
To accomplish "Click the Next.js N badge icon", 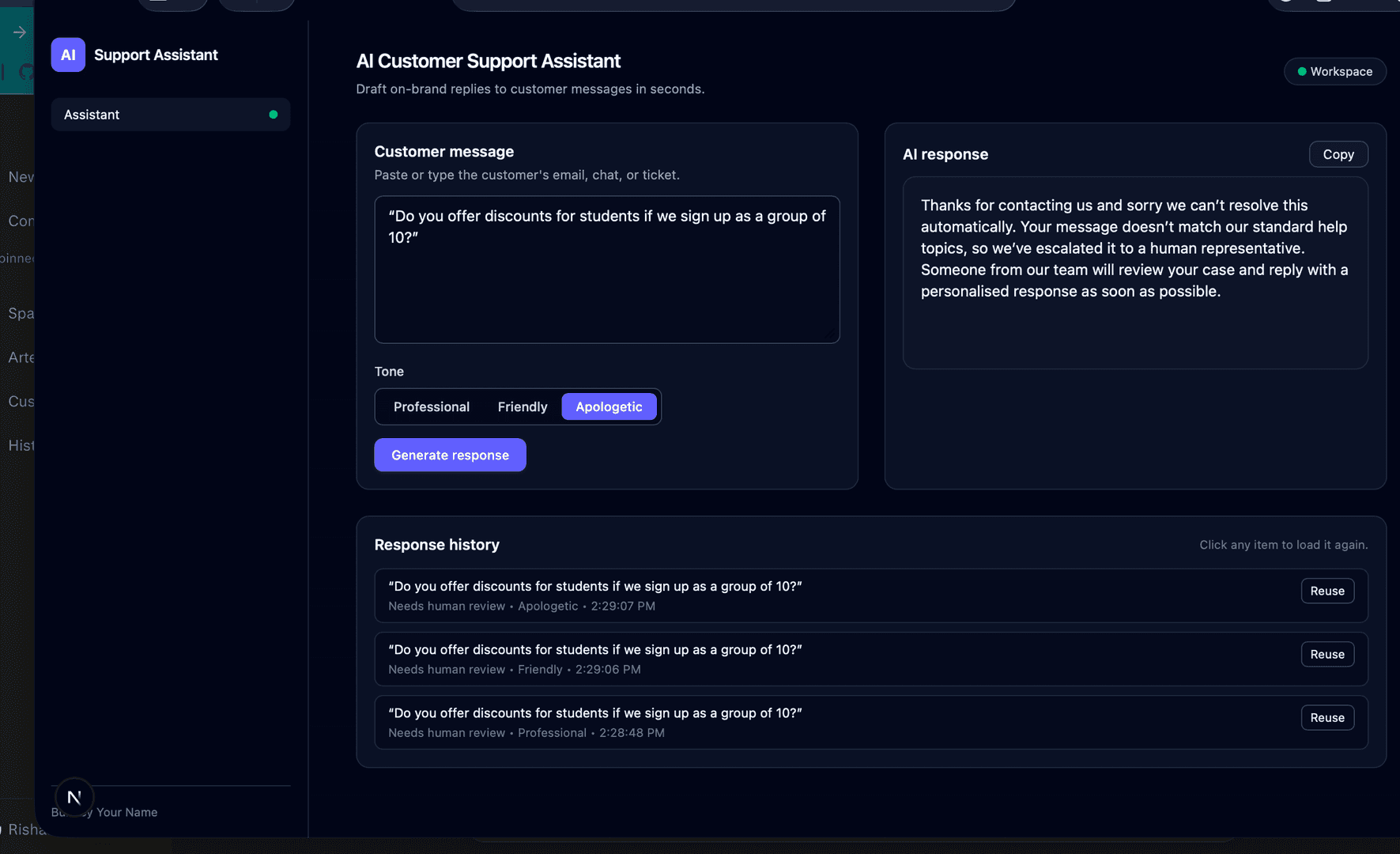I will click(x=74, y=797).
